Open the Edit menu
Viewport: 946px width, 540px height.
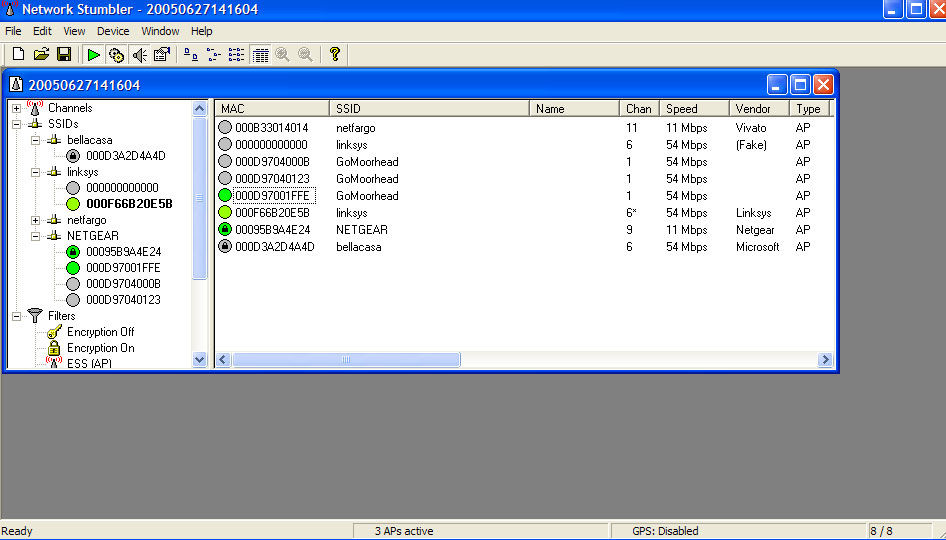point(42,31)
